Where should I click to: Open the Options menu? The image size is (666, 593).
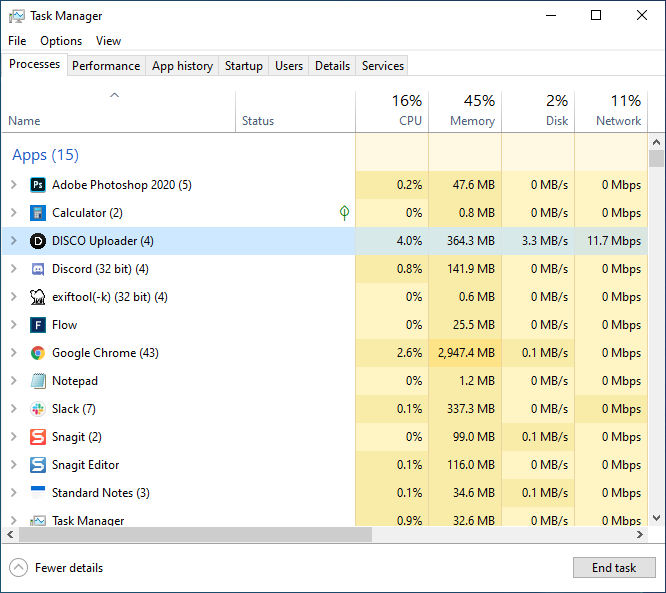point(61,41)
